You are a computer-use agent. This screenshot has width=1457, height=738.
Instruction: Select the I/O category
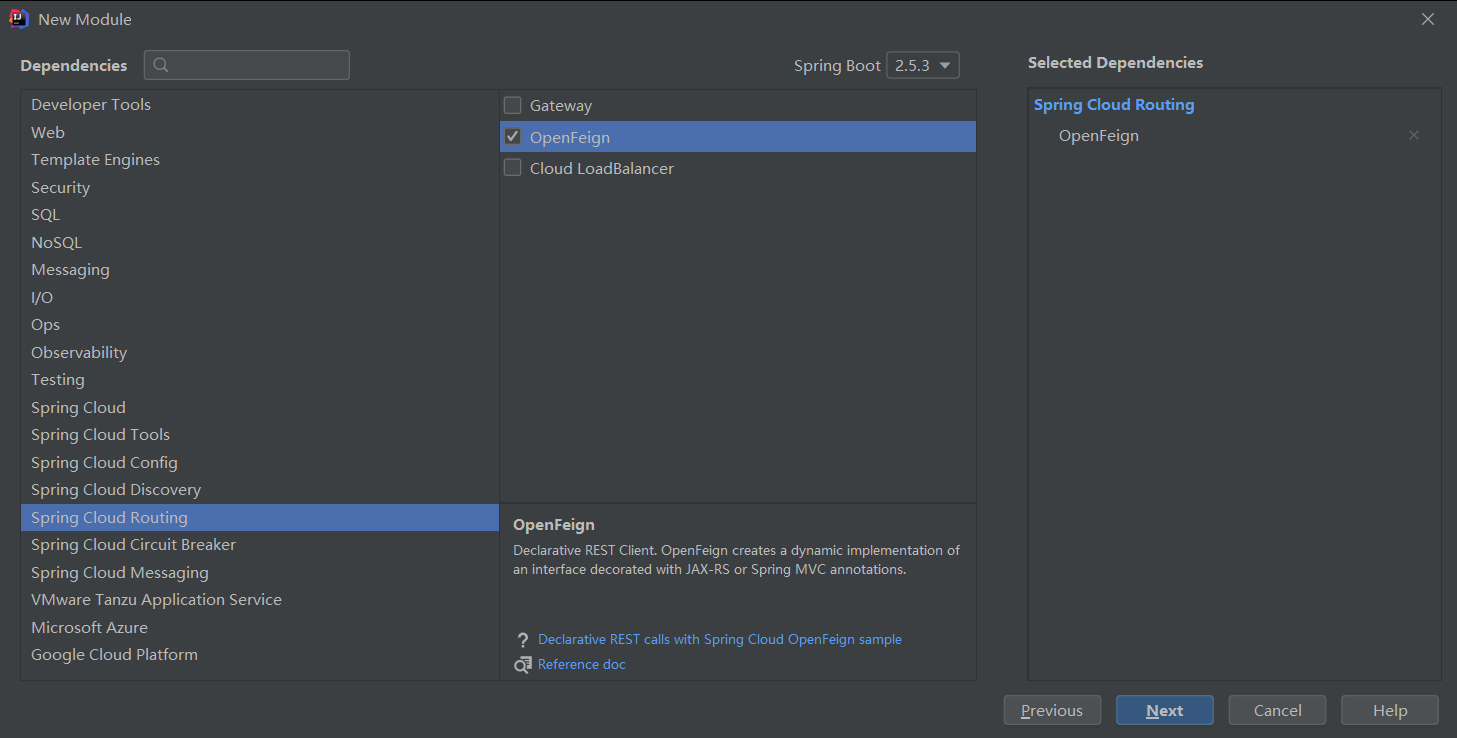click(260, 297)
